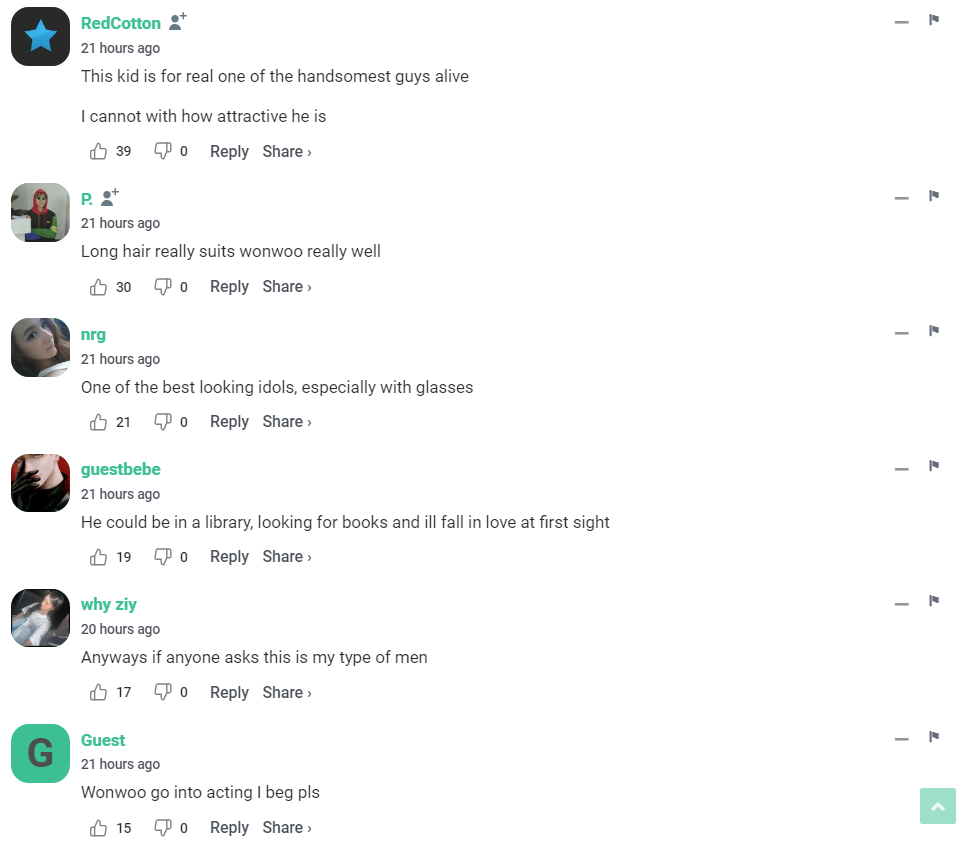Upvote RedCotton's comment
961x842 pixels.
click(x=99, y=152)
